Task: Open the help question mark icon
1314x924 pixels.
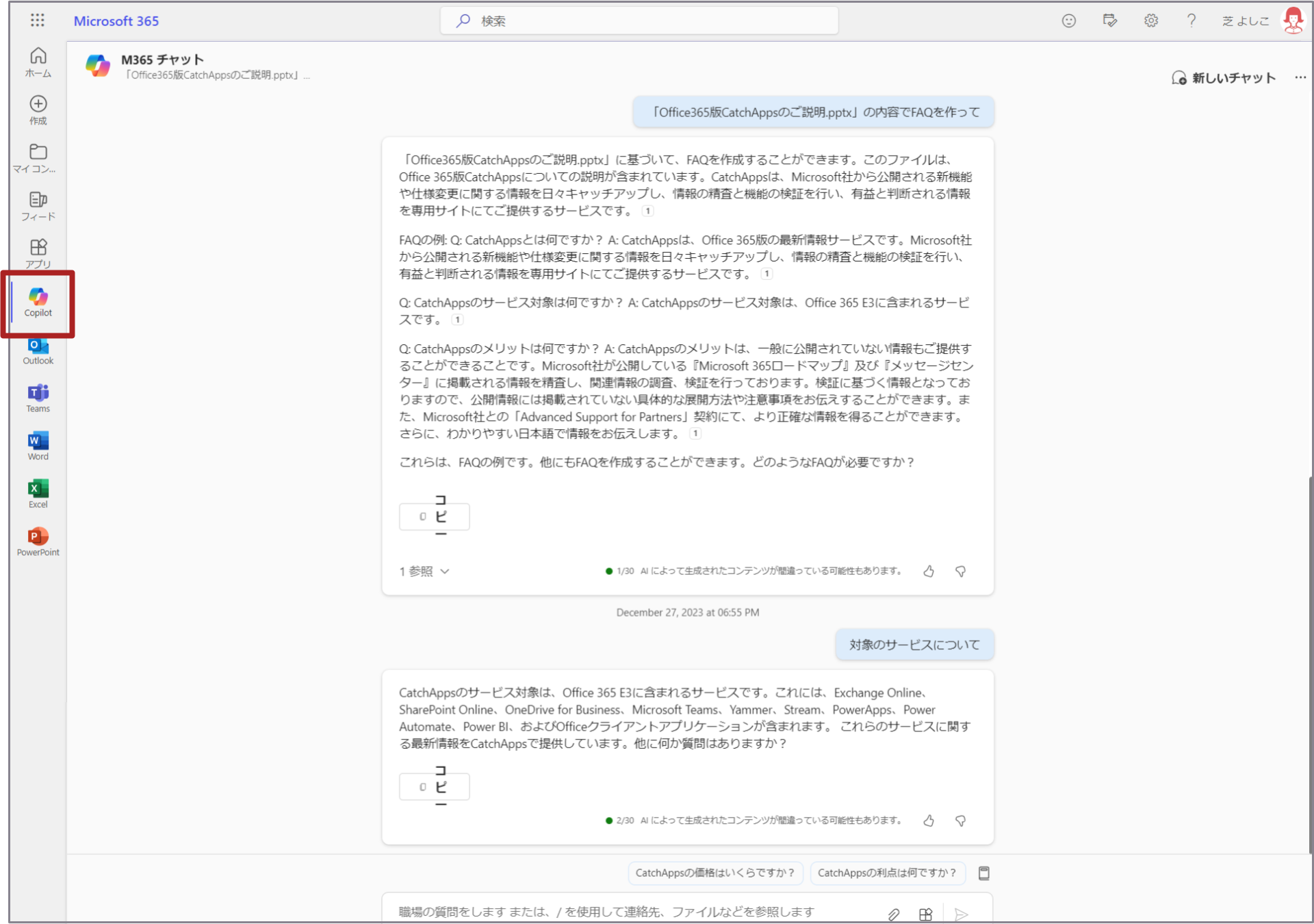Action: pyautogui.click(x=1191, y=21)
